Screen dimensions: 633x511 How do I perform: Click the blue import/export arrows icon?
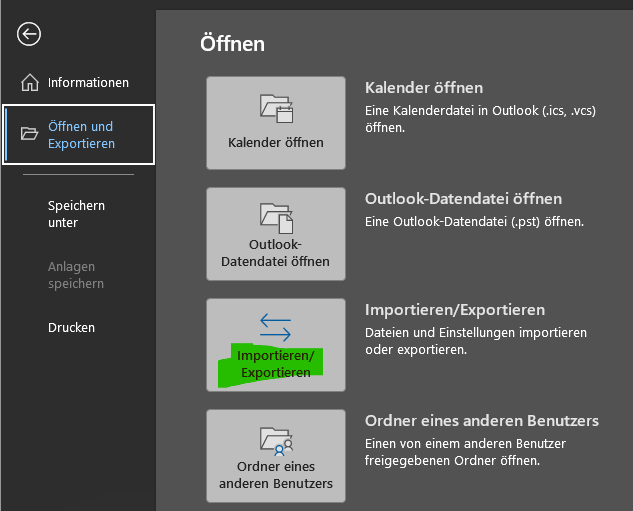pyautogui.click(x=276, y=327)
